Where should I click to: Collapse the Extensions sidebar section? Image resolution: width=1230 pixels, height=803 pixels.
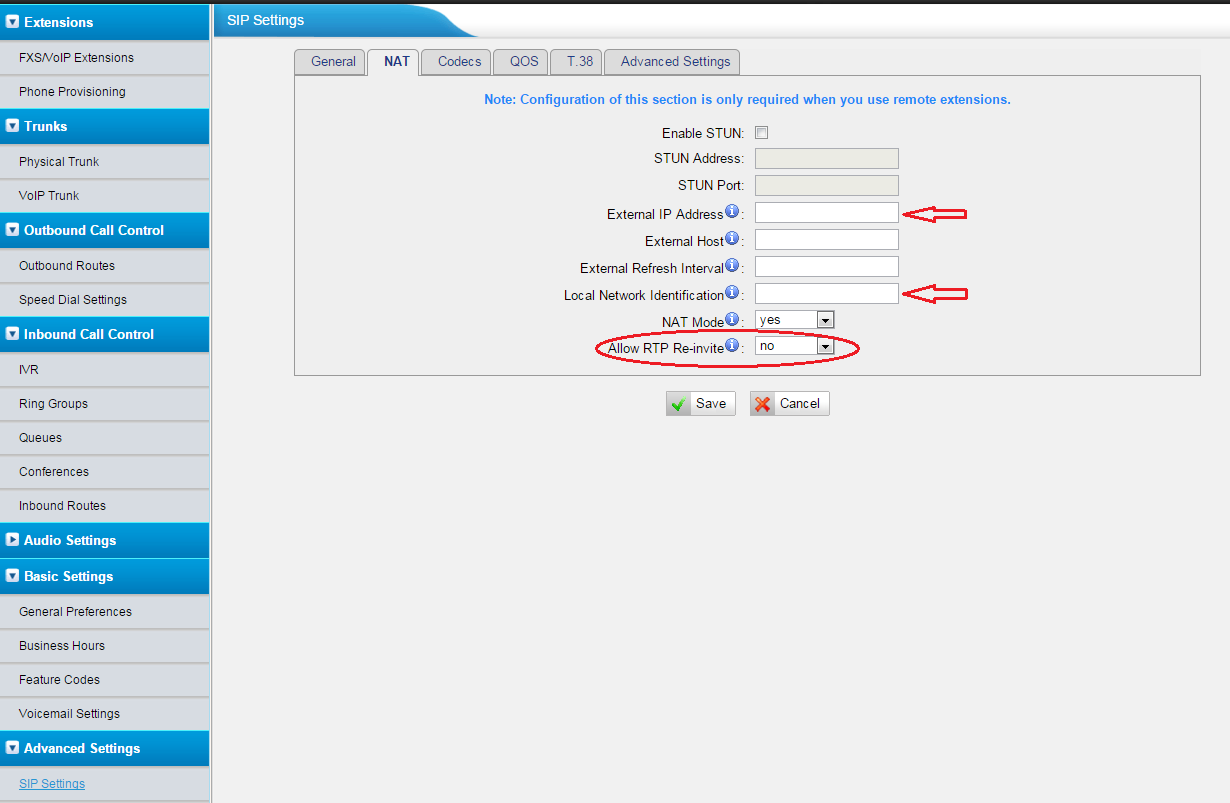(13, 22)
